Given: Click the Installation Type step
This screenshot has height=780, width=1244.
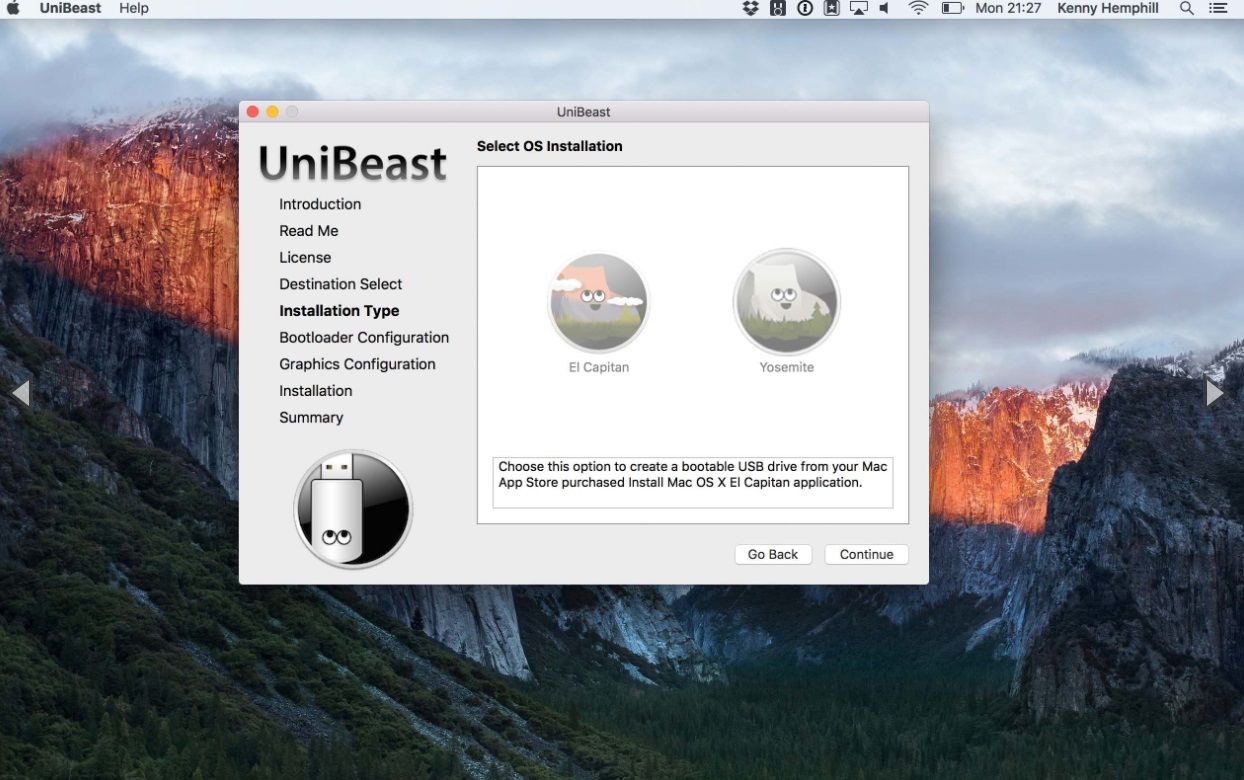Looking at the screenshot, I should click(x=339, y=311).
